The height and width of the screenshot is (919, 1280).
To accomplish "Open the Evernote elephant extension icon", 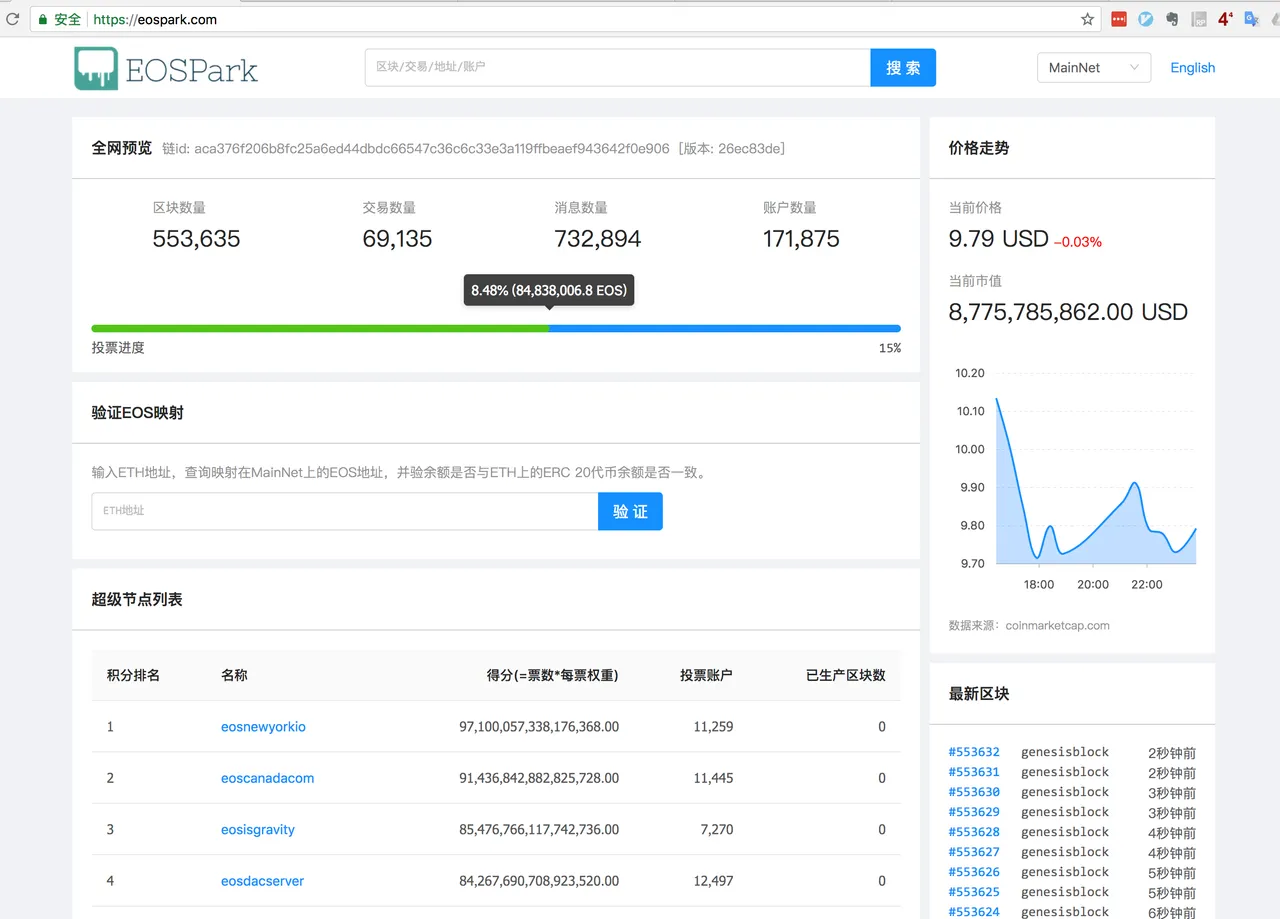I will click(1172, 19).
